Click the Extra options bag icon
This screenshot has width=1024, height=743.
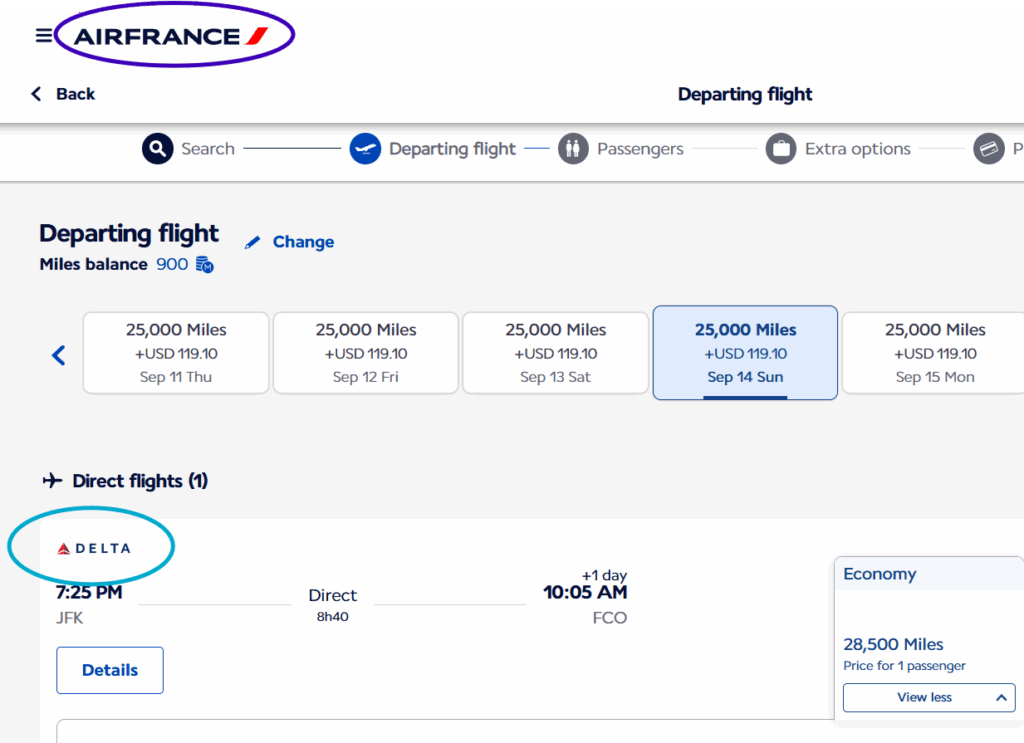point(780,149)
